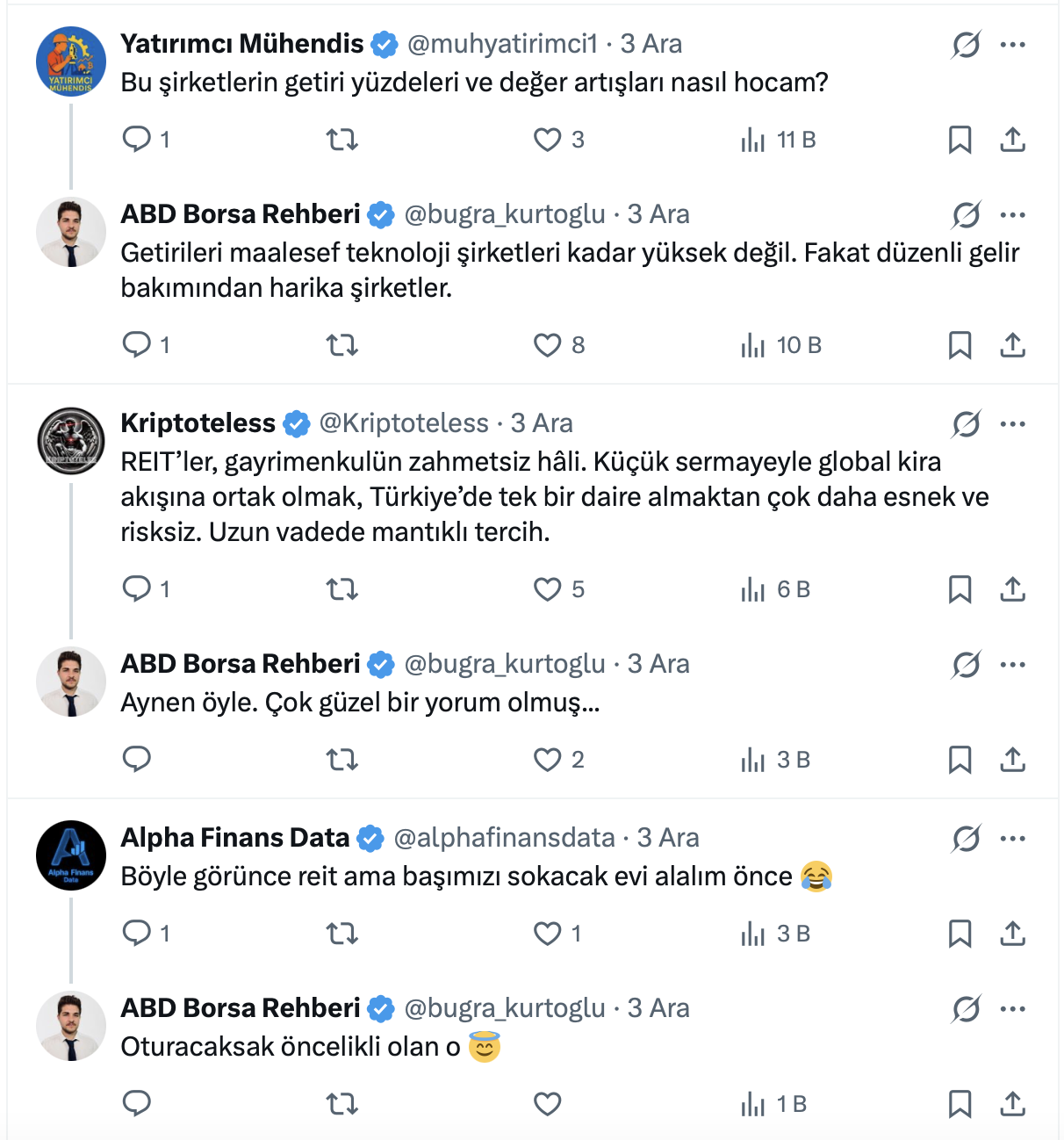Like the 'Oturacaksak öncelikli olan o' reply
The image size is (1064, 1140).
click(x=548, y=1103)
